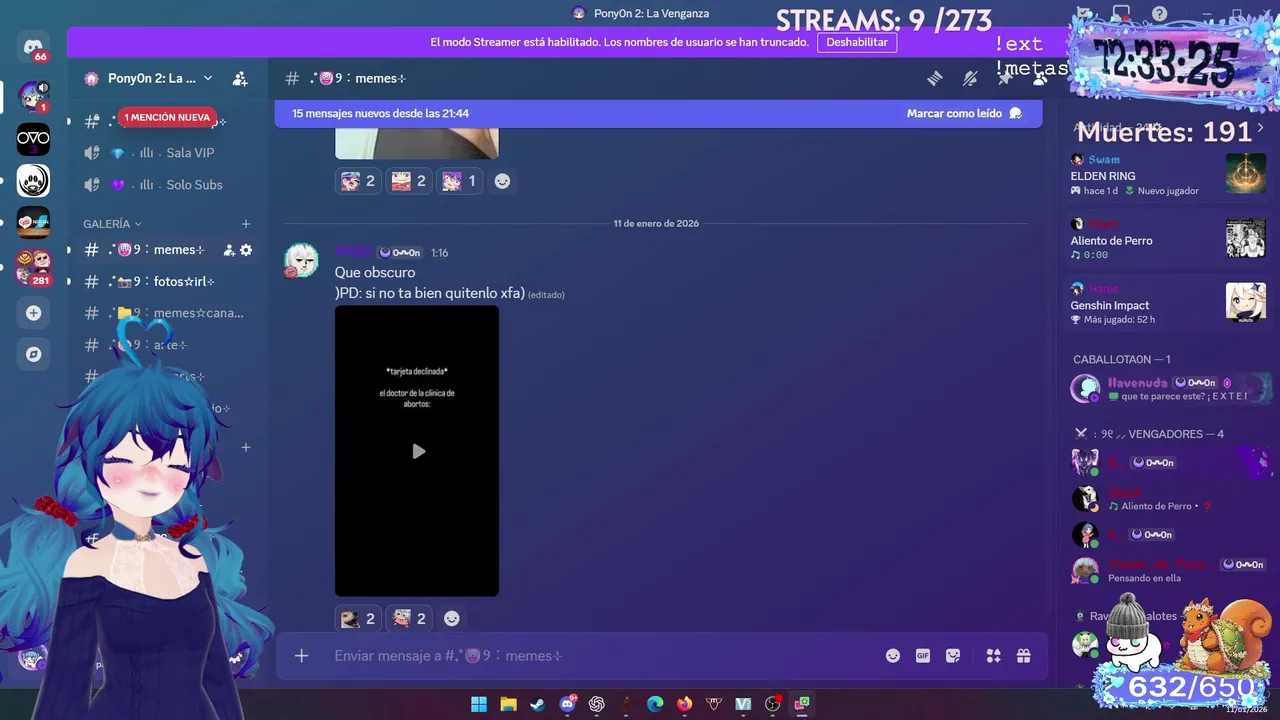Toggle channel notification mute bell

pyautogui.click(x=970, y=78)
